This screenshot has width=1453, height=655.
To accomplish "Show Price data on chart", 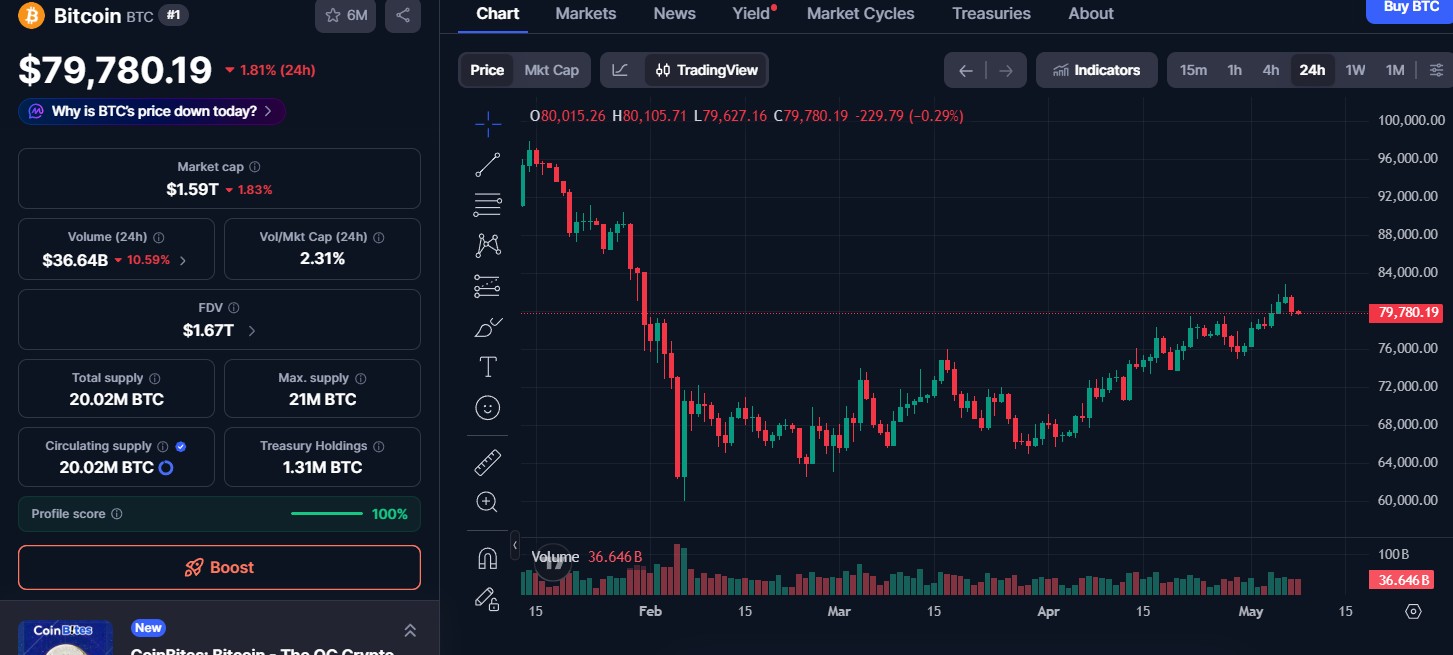I will pyautogui.click(x=487, y=70).
